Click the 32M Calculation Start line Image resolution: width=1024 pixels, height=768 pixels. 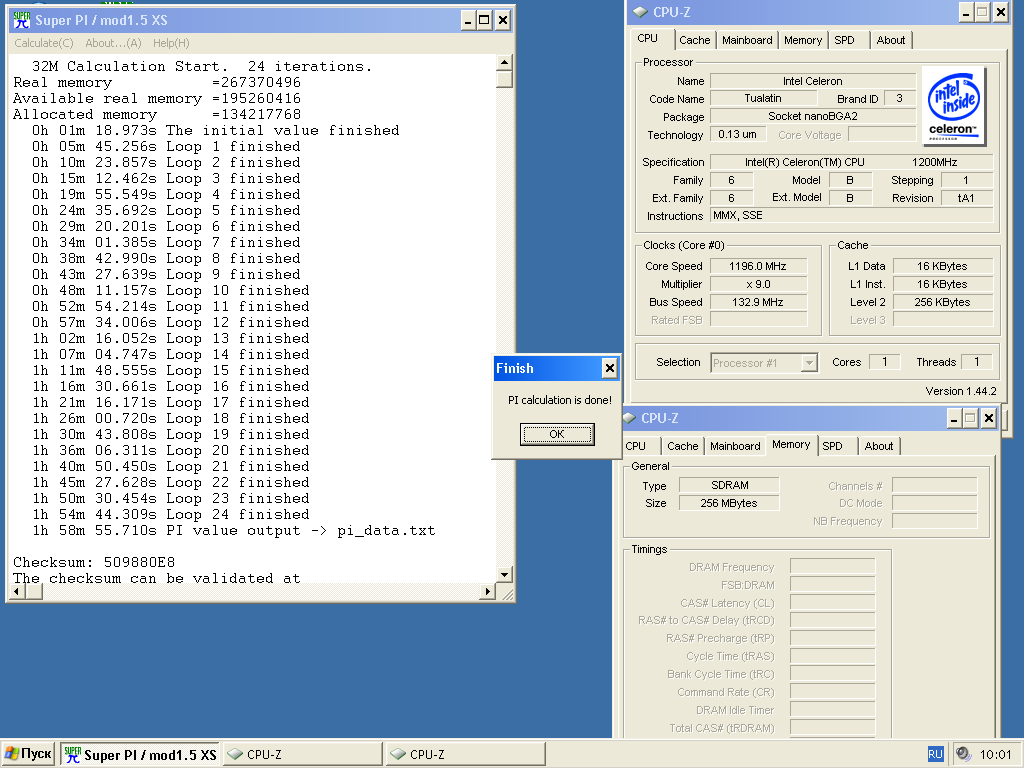click(x=202, y=67)
